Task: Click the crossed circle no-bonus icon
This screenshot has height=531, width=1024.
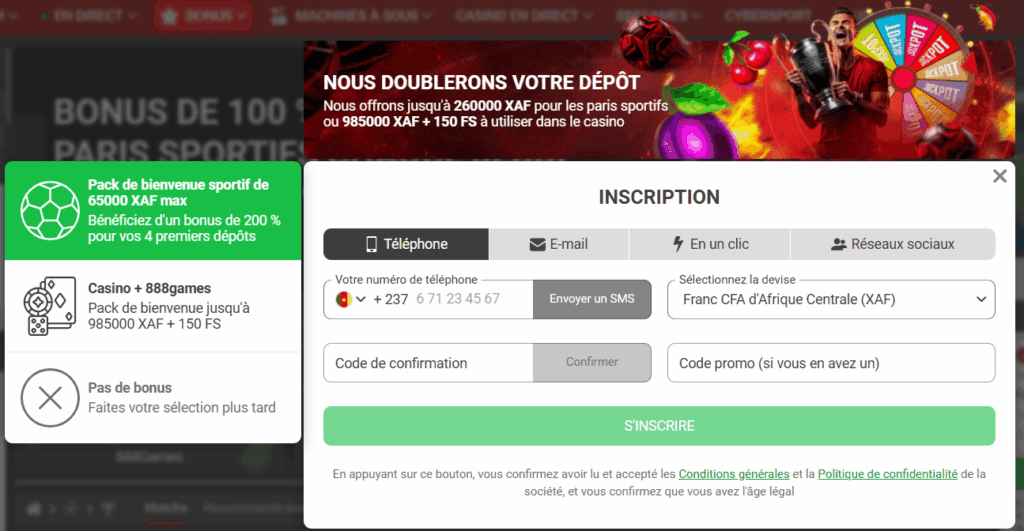Action: [x=50, y=397]
